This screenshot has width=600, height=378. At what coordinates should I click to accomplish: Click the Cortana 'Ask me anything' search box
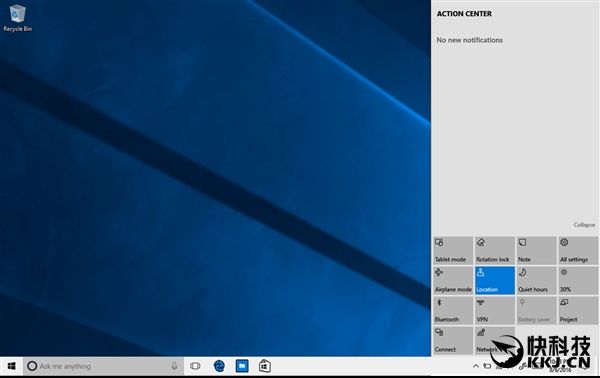pyautogui.click(x=103, y=366)
